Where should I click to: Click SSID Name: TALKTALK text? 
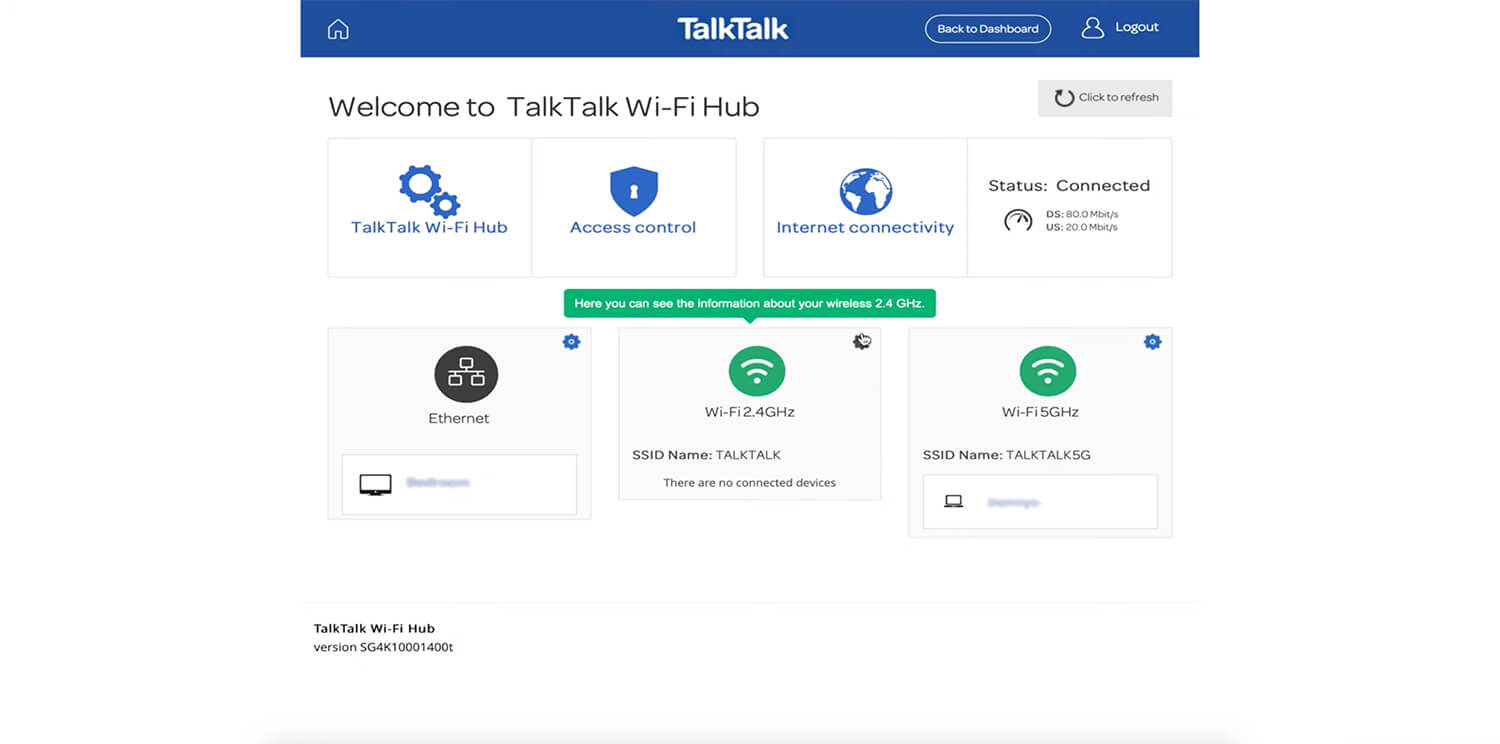tap(706, 455)
